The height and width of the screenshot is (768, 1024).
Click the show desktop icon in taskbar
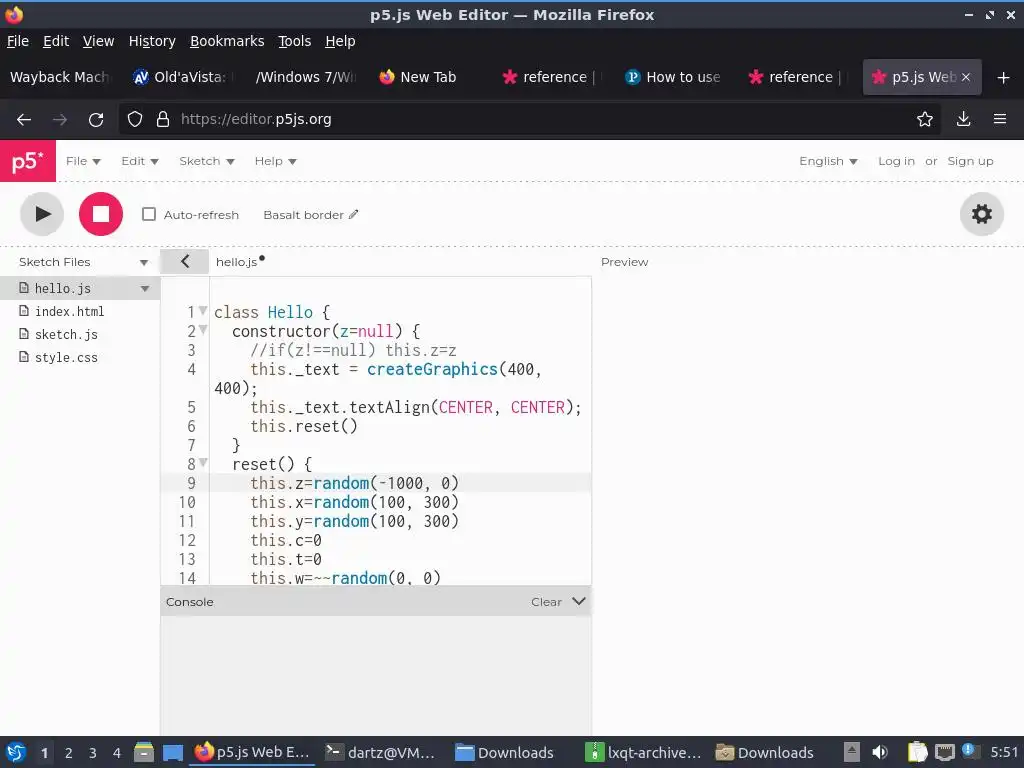(173, 753)
